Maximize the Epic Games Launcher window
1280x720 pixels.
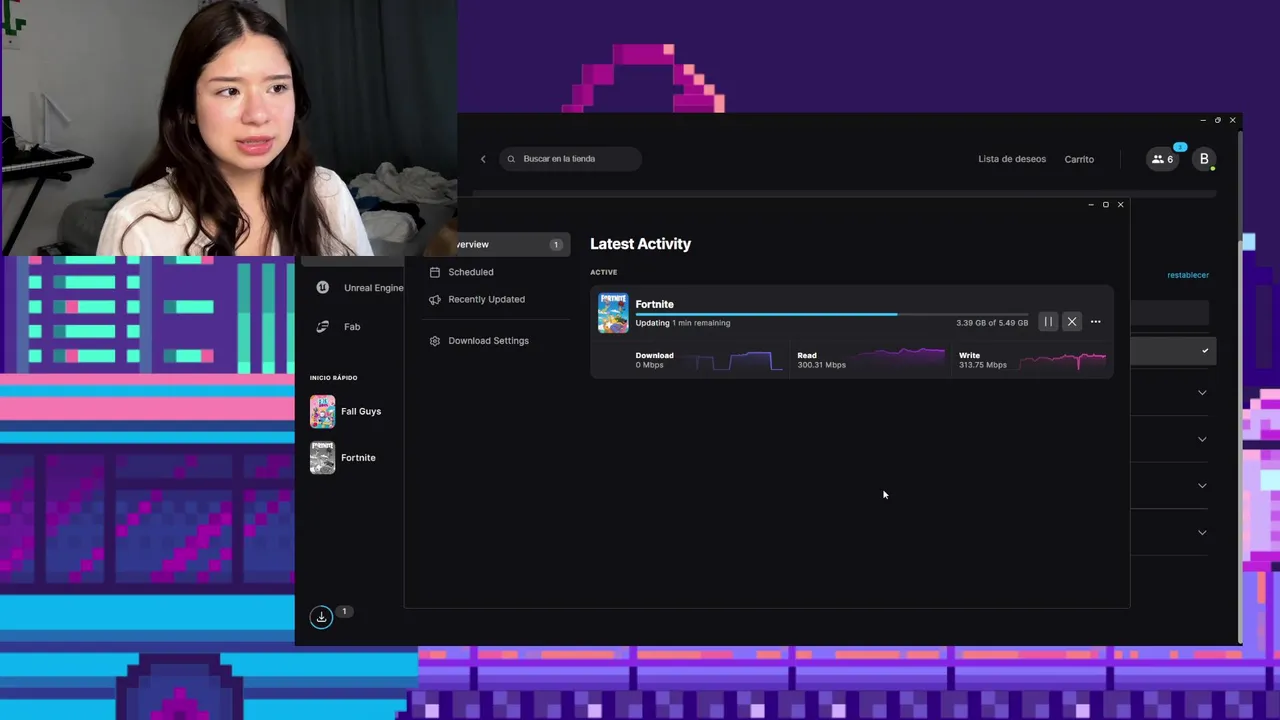(1218, 120)
